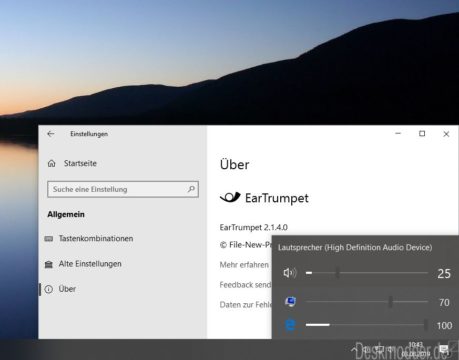
Task: Click the Edge browser icon in volume mixer
Action: [x=290, y=325]
